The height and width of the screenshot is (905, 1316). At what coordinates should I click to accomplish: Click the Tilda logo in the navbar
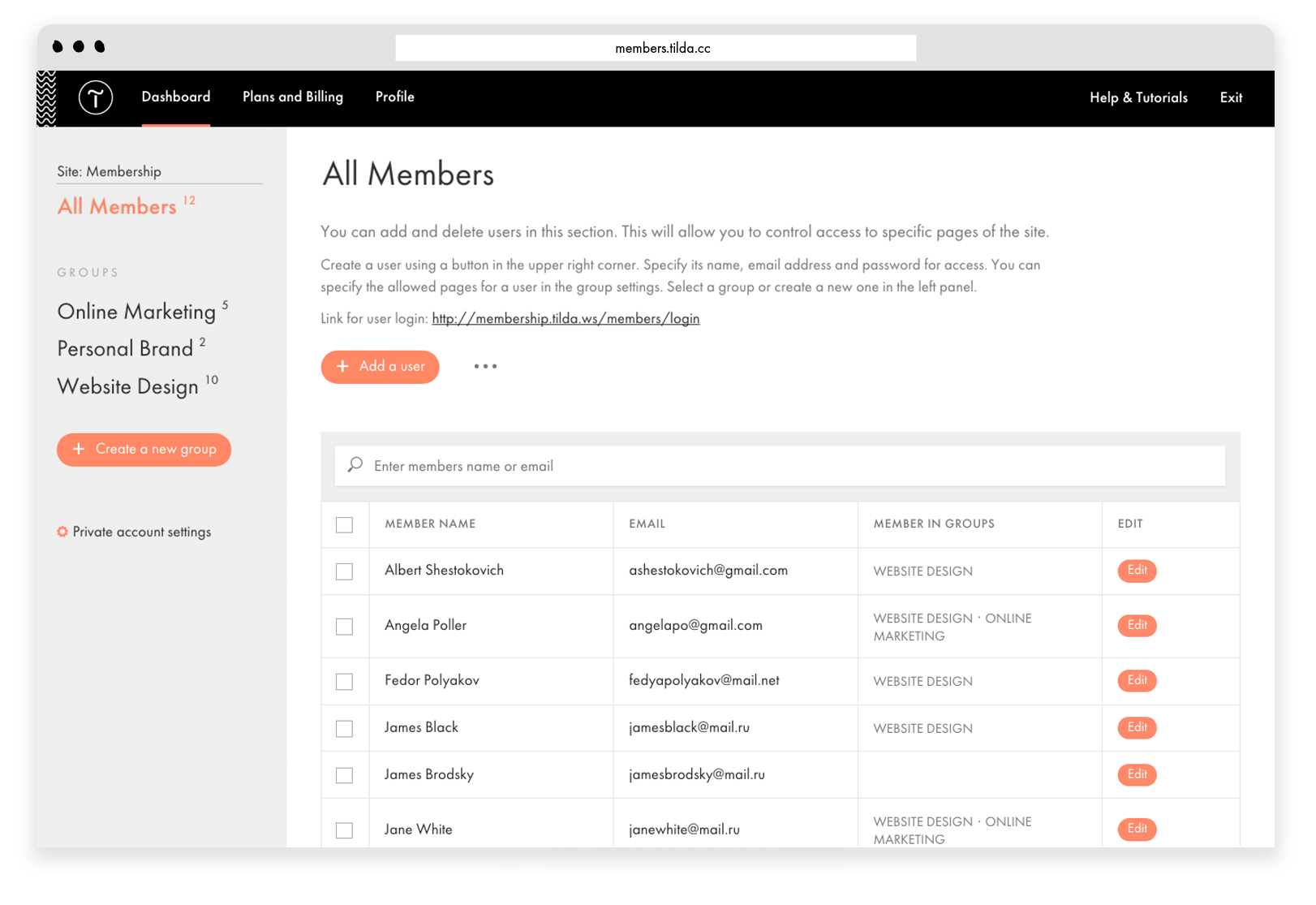point(93,97)
